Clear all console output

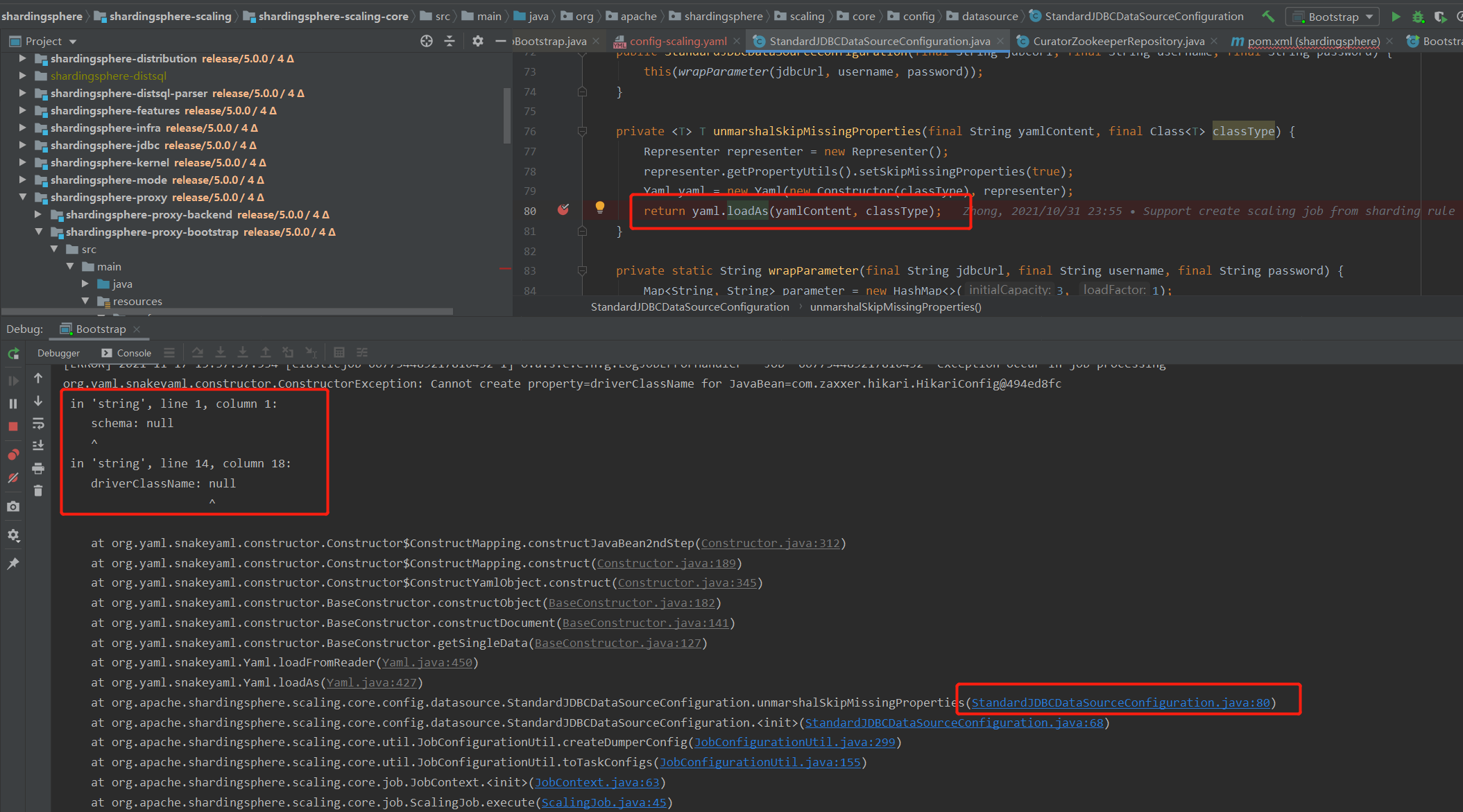(38, 491)
